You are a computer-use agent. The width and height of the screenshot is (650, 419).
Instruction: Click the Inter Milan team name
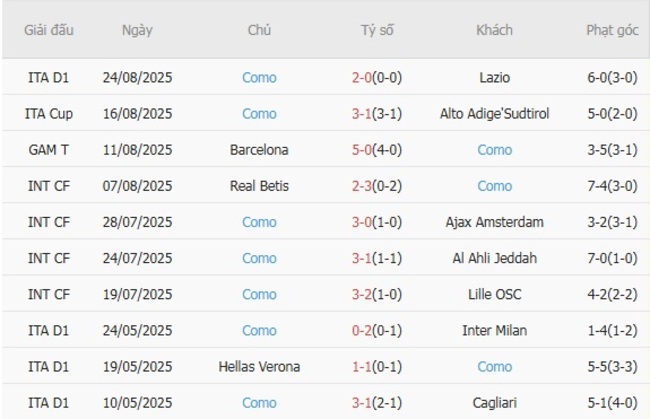pyautogui.click(x=494, y=330)
